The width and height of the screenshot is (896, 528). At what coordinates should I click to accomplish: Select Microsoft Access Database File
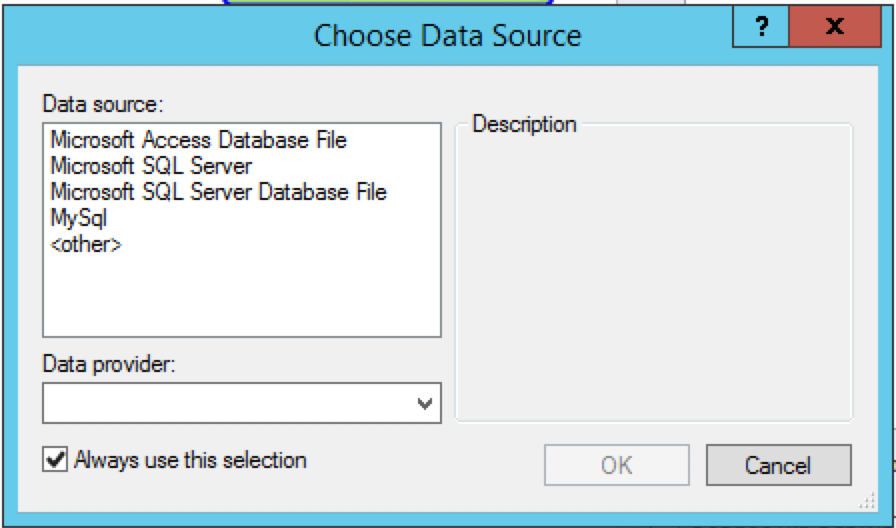[x=198, y=139]
